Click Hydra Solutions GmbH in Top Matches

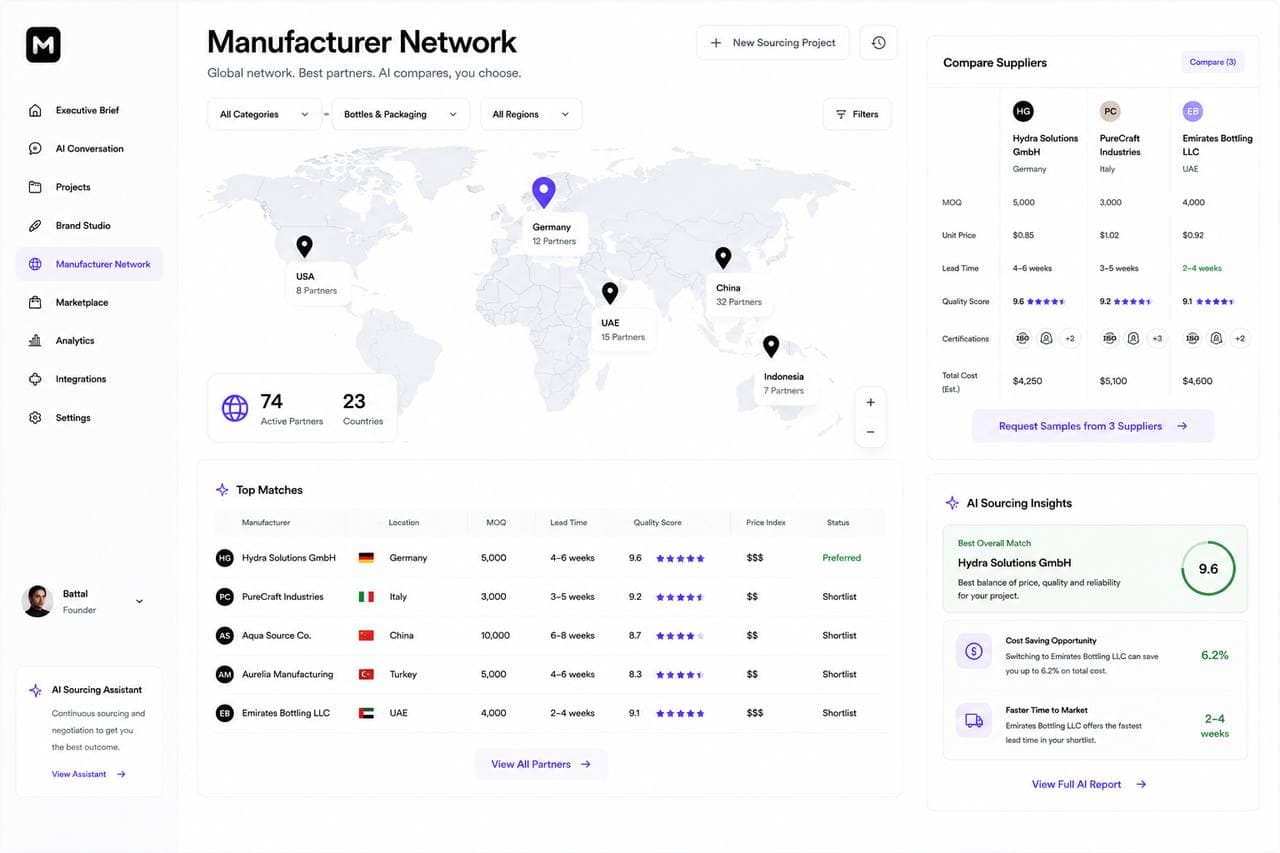pyautogui.click(x=289, y=558)
